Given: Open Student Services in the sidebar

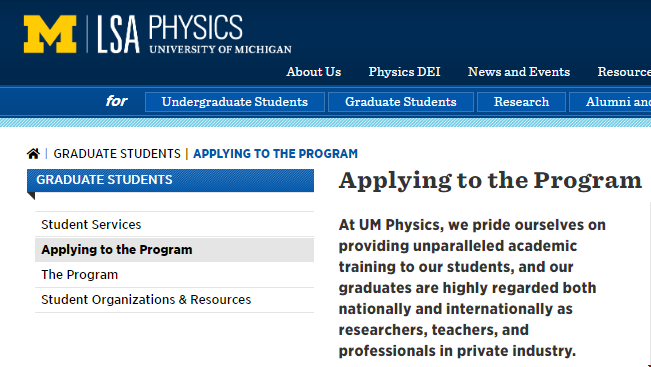Looking at the screenshot, I should pos(174,225).
